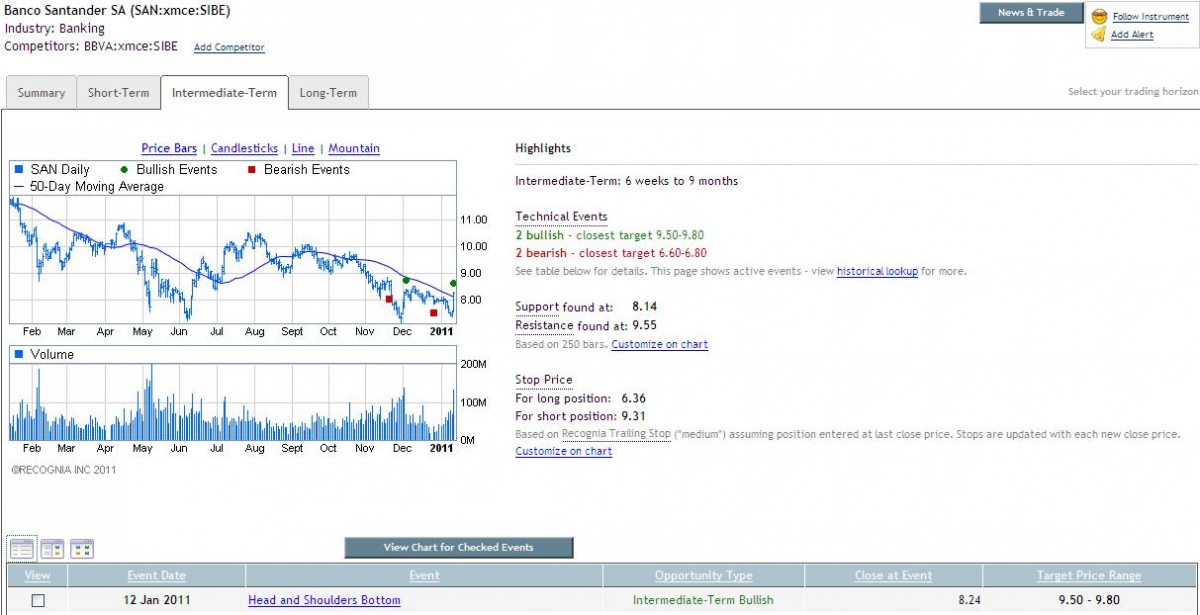
Task: Open the Recognia Trailing Stop link
Action: (x=617, y=434)
